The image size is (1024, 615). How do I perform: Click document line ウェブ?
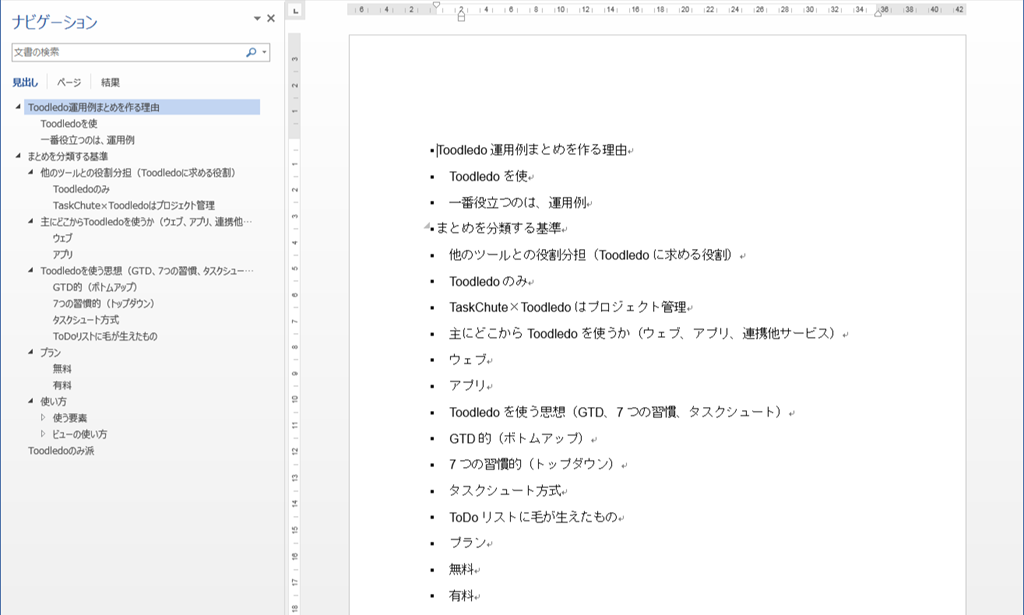[x=468, y=360]
